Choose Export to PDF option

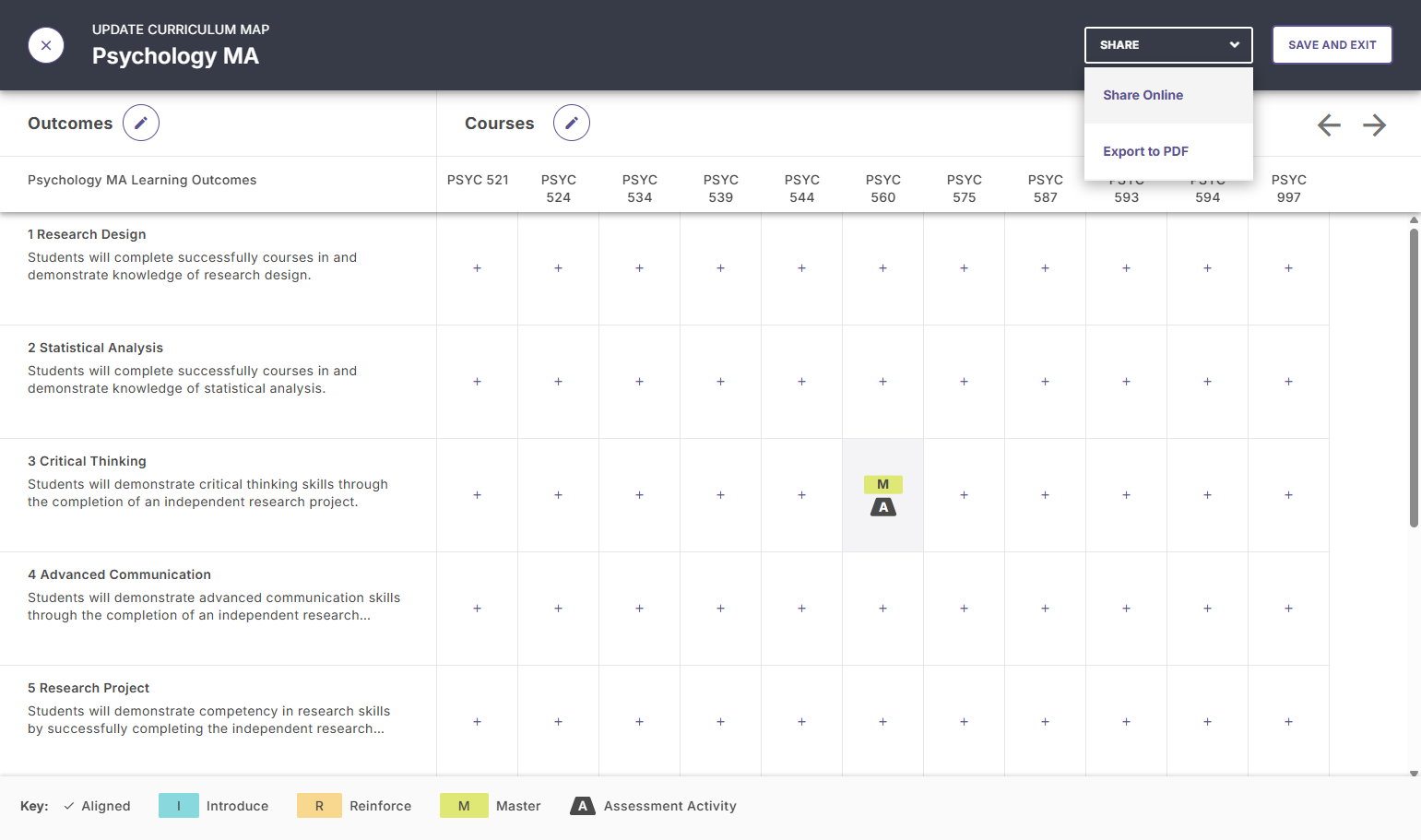pyautogui.click(x=1168, y=151)
